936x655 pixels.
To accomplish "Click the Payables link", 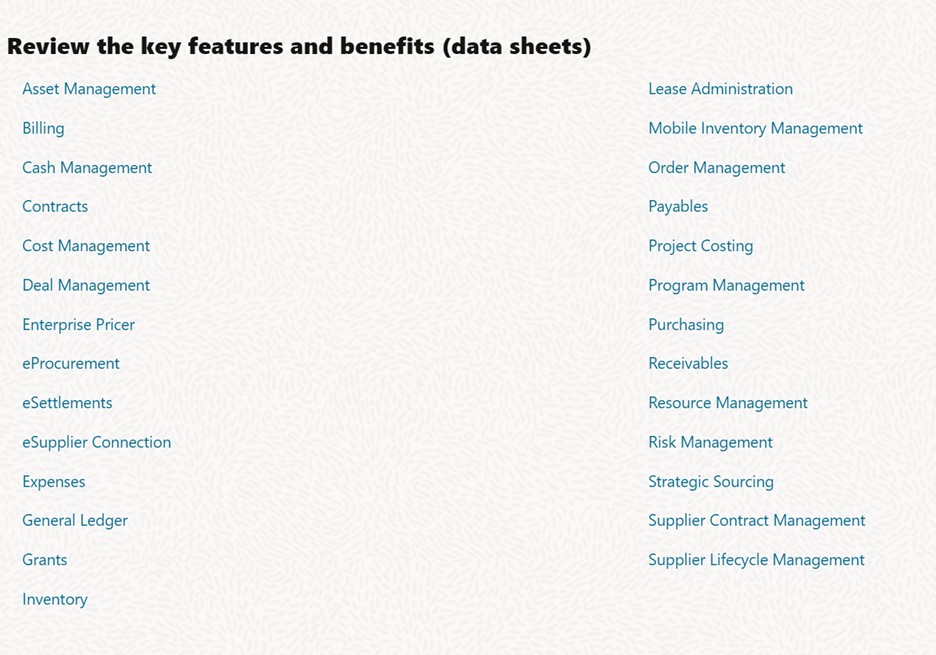I will pos(678,206).
